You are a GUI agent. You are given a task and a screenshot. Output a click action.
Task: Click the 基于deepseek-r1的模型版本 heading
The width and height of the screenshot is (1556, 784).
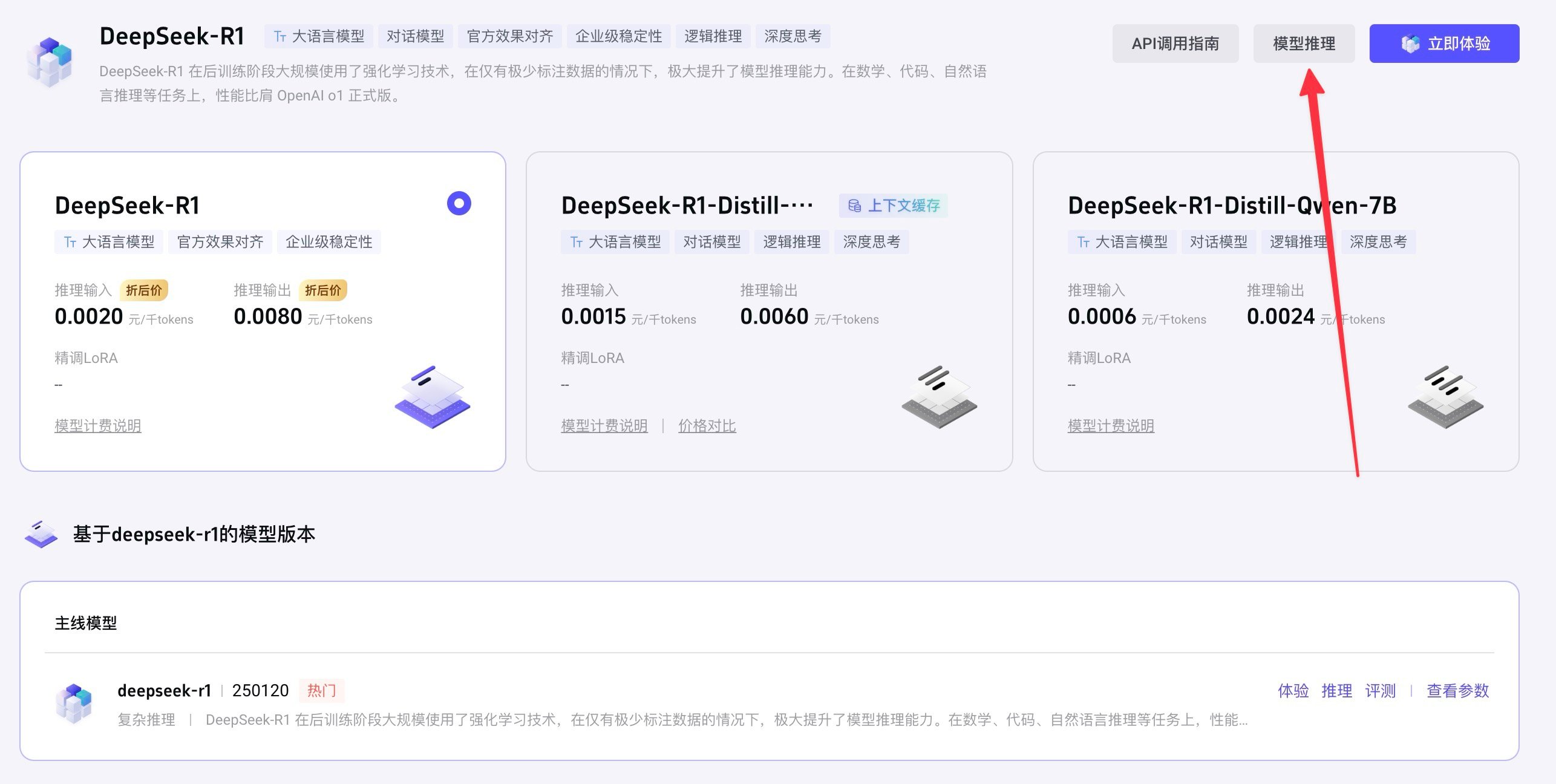[x=194, y=534]
